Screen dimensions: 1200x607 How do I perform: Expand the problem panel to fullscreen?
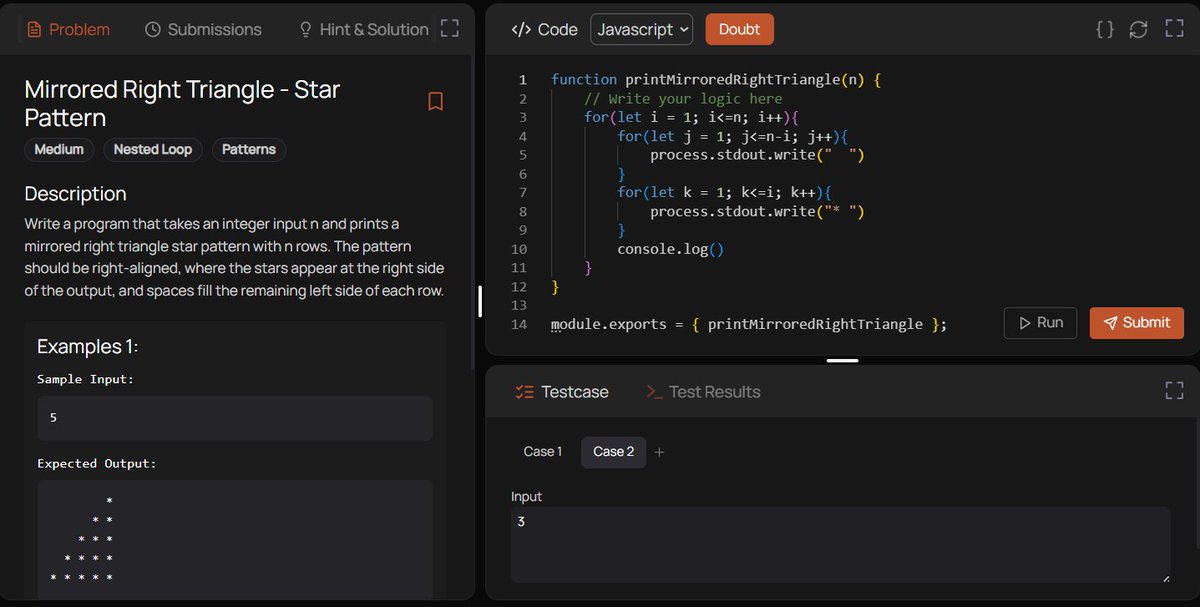[450, 29]
